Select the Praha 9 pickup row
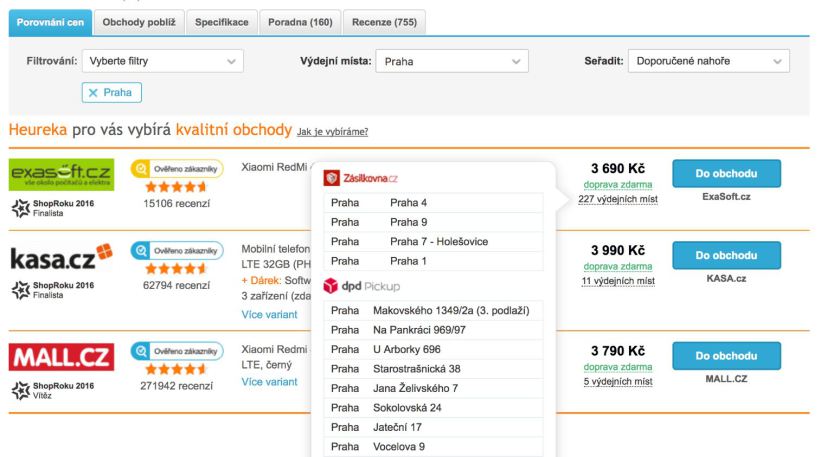The image size is (840, 457). click(x=433, y=222)
